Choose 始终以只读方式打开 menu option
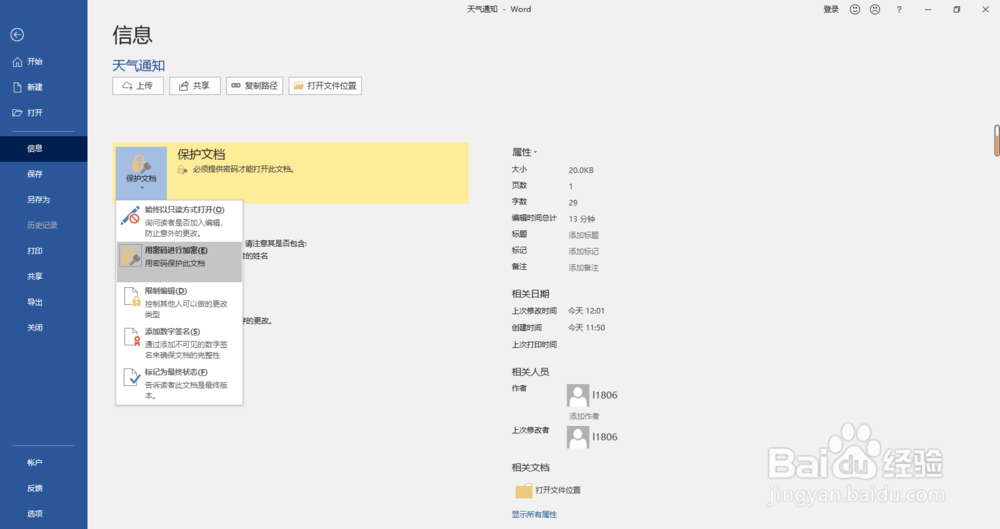 [179, 221]
